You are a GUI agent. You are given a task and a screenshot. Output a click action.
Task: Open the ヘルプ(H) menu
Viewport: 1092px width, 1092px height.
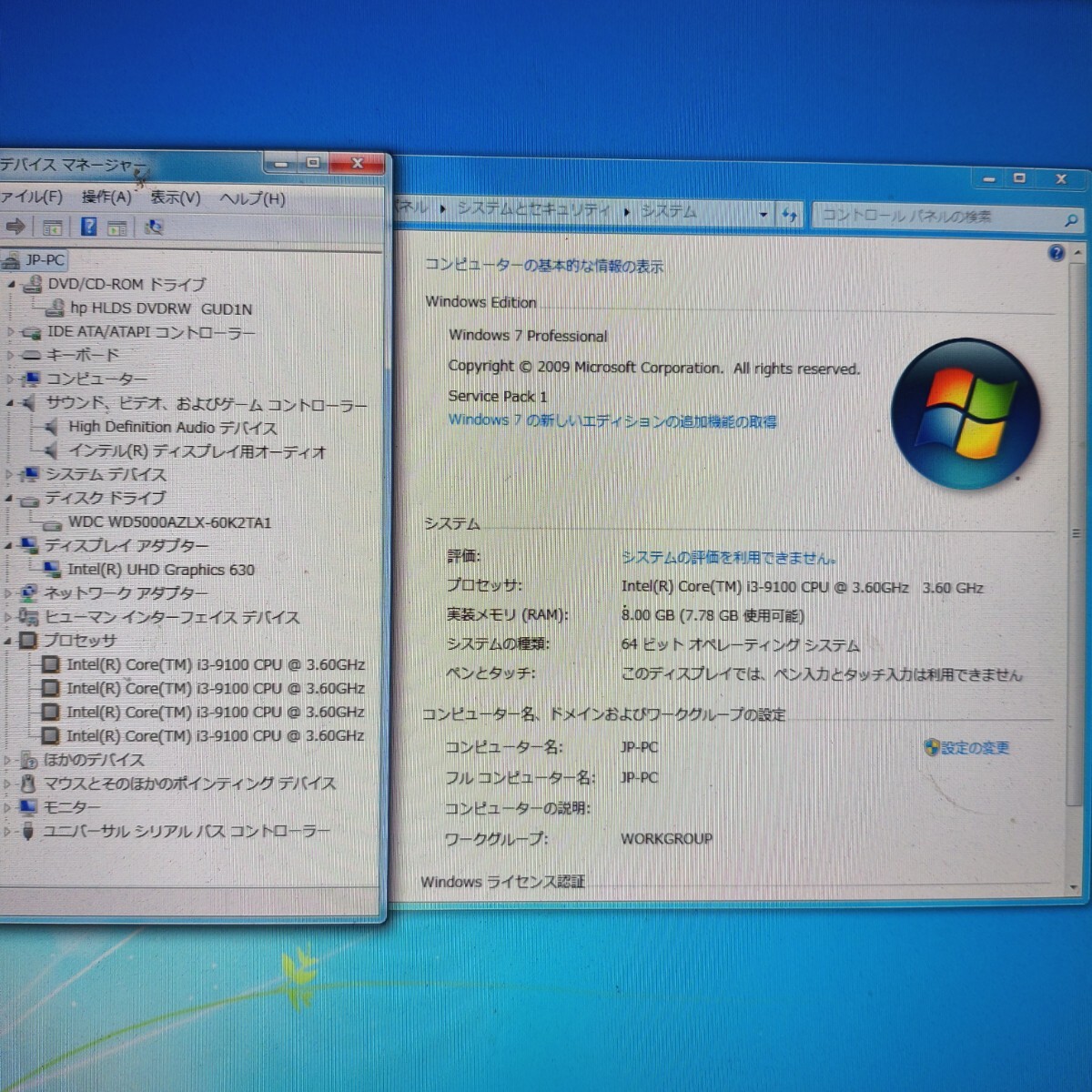click(252, 198)
